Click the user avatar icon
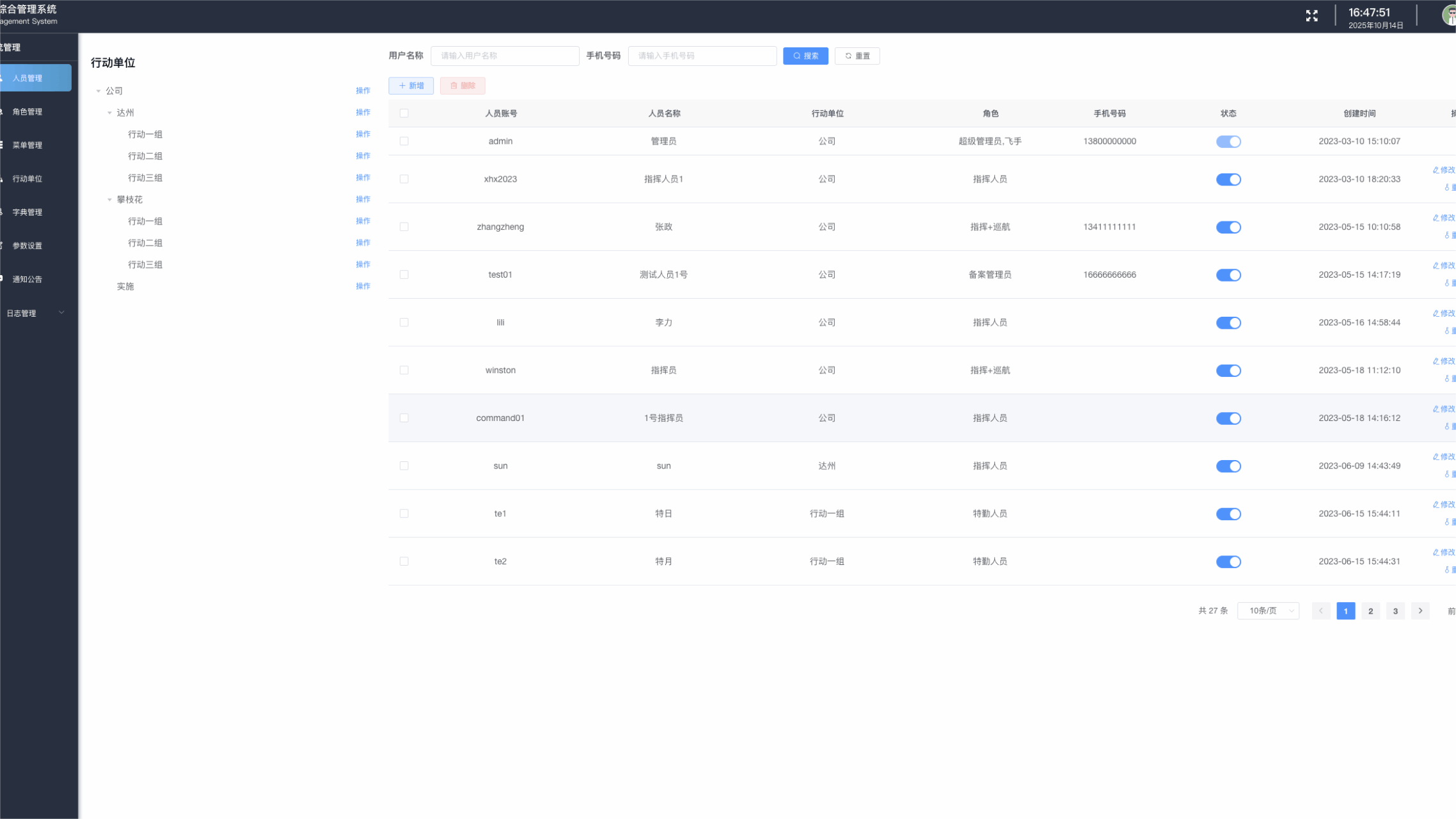The image size is (1456, 819). pos(1449,15)
